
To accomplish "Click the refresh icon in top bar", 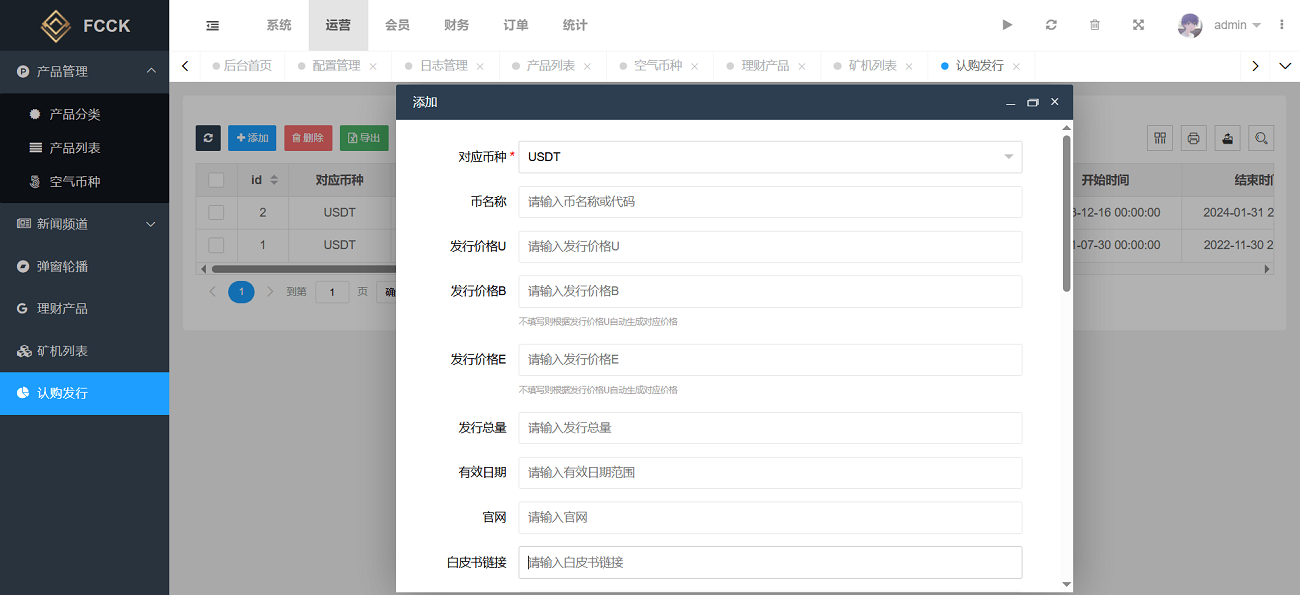I will [x=1051, y=25].
